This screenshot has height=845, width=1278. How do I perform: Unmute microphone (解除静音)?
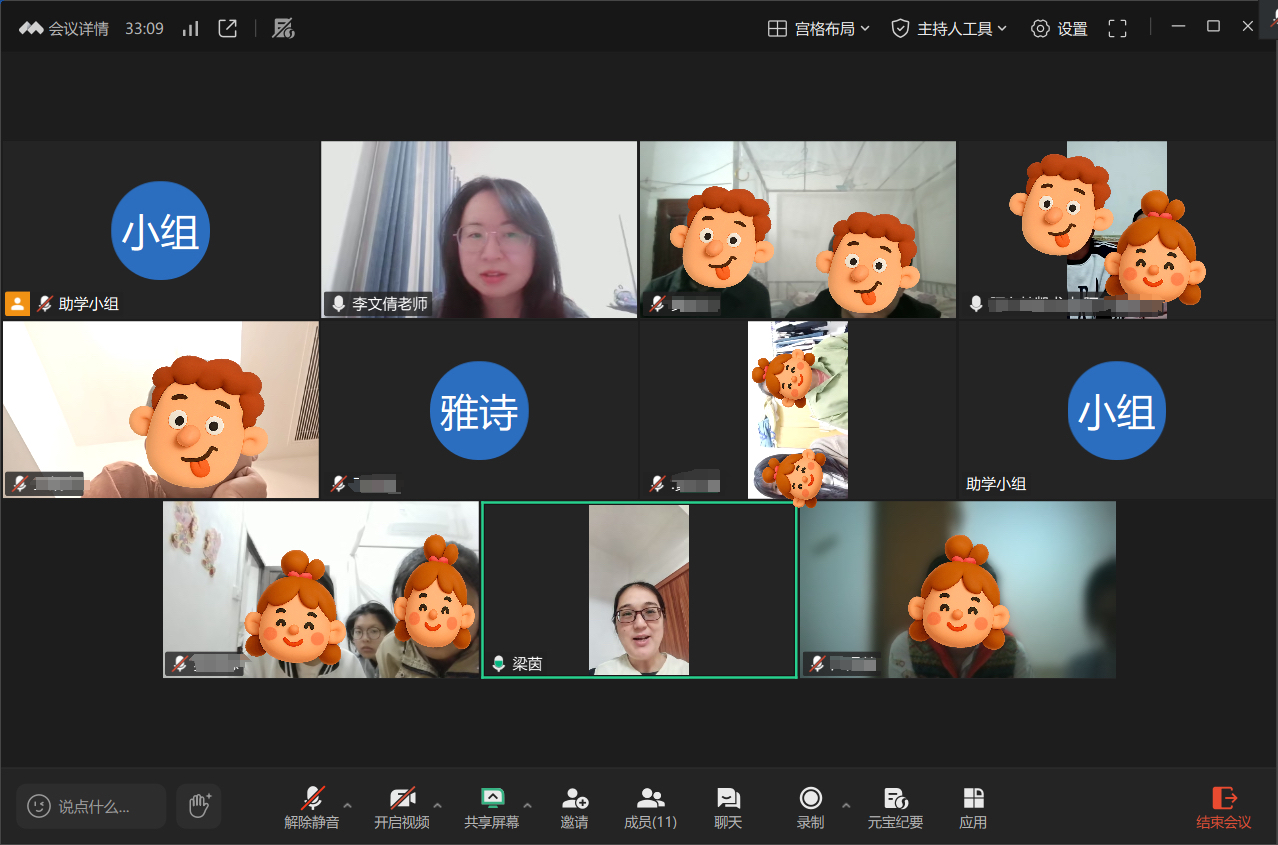(312, 807)
